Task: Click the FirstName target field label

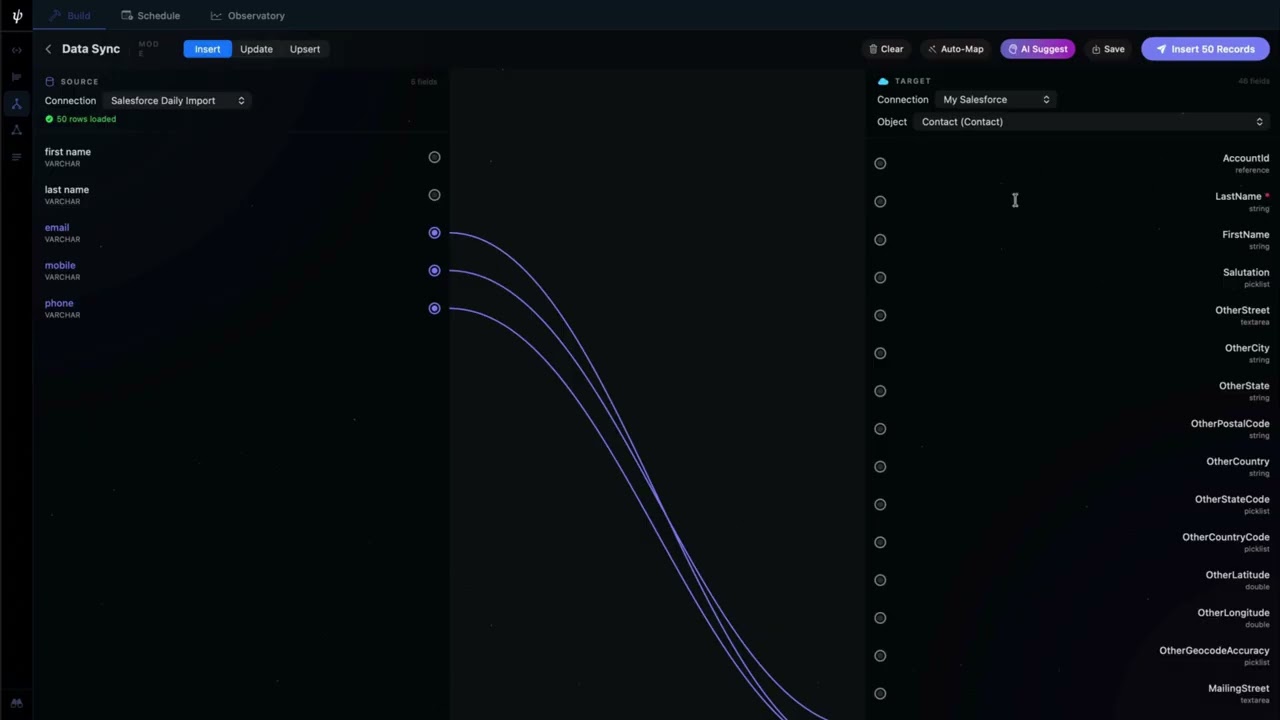Action: coord(1245,234)
